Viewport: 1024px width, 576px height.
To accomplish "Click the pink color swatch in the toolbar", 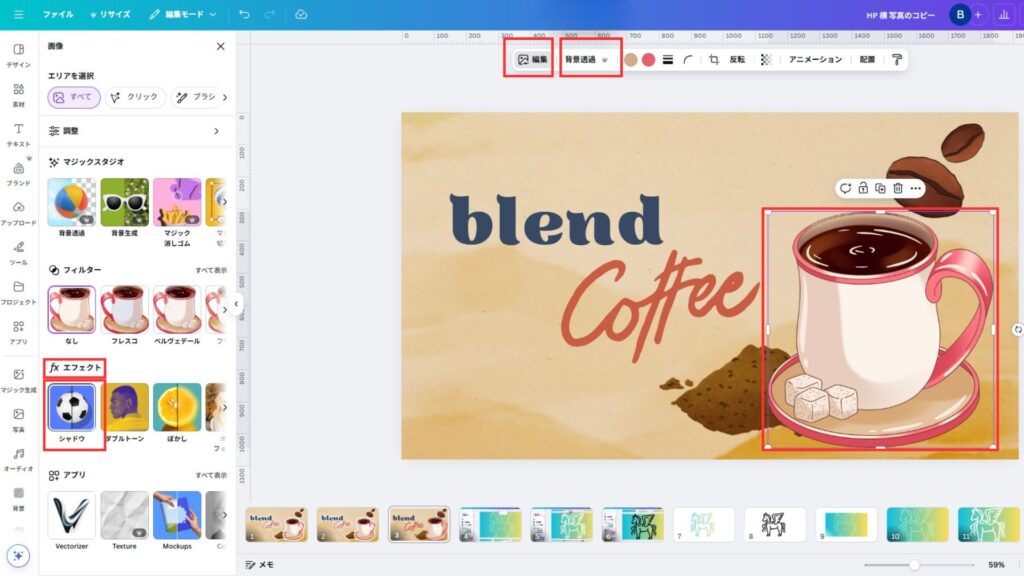I will tap(648, 60).
